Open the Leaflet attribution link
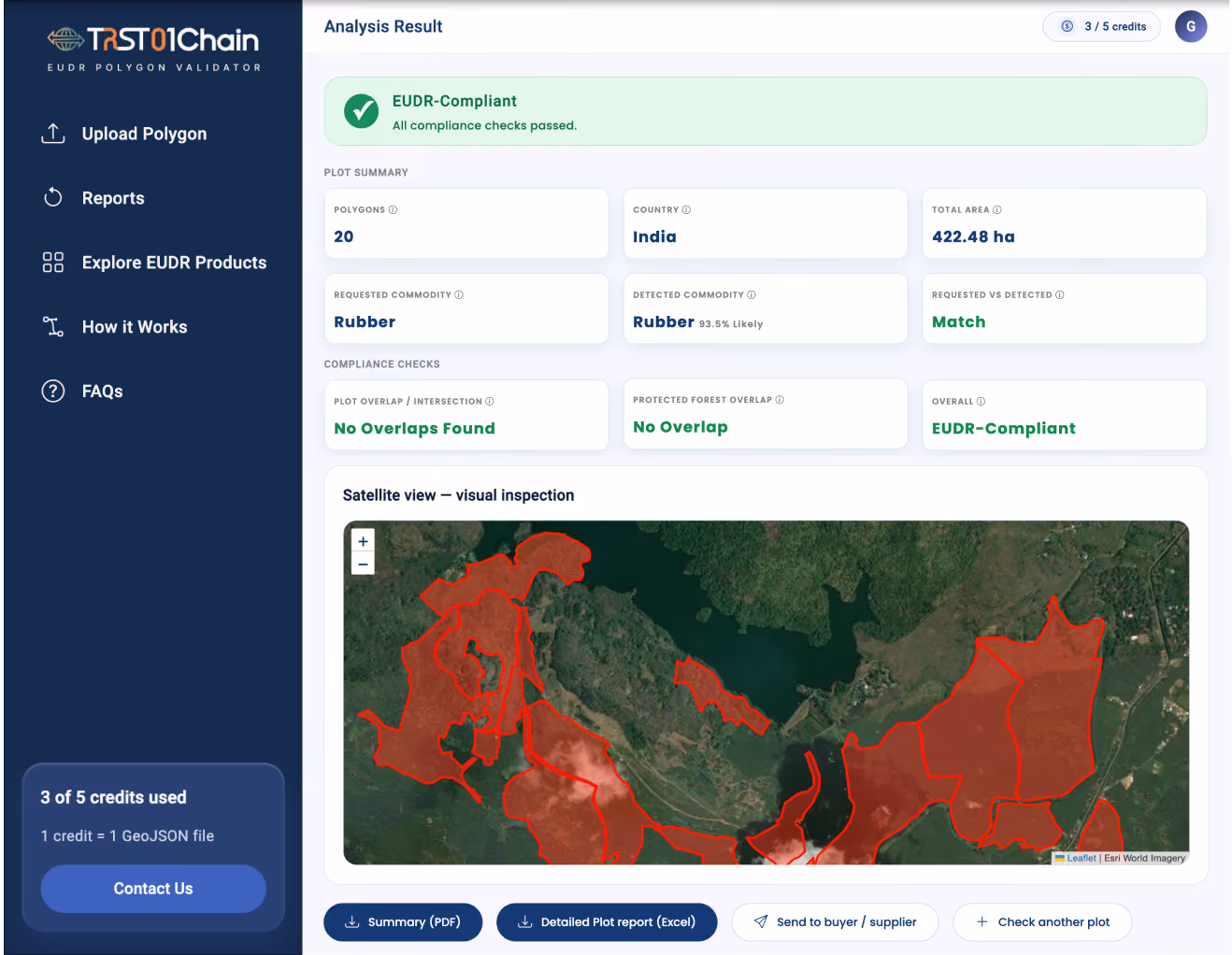Image resolution: width=1232 pixels, height=955 pixels. [x=1082, y=858]
